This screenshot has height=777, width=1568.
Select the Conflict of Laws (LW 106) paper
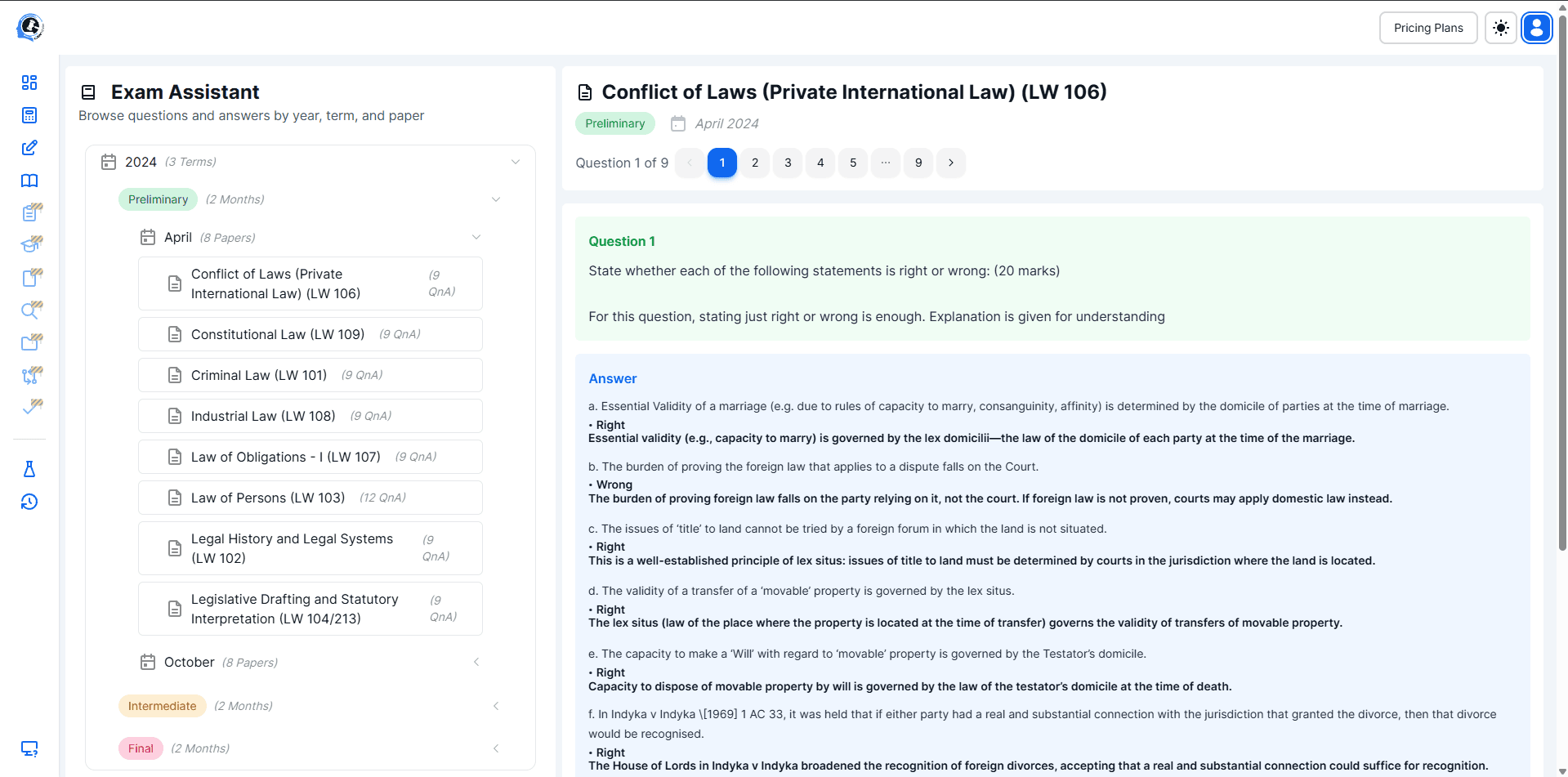[x=310, y=284]
